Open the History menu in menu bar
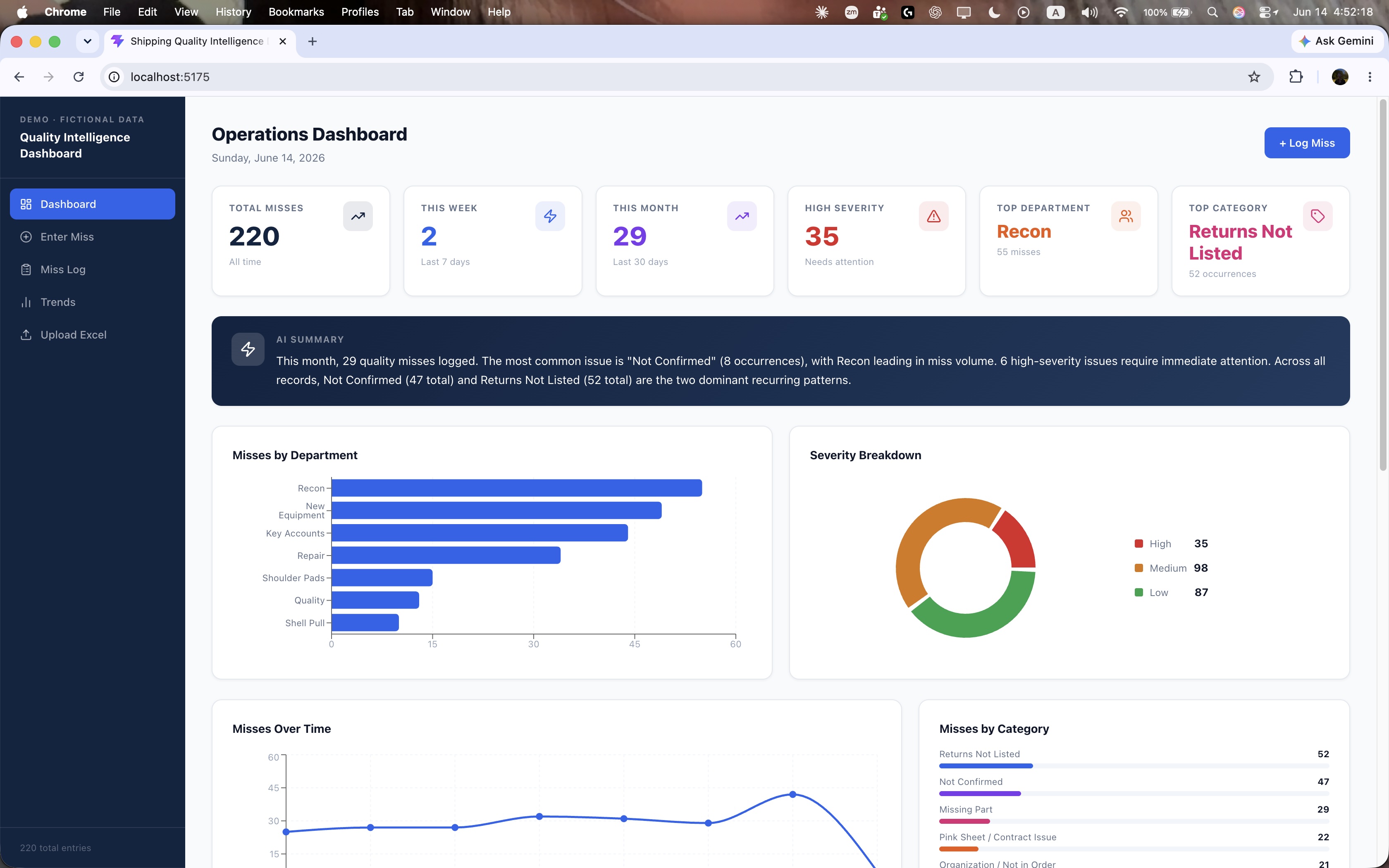The image size is (1389, 868). [x=233, y=12]
